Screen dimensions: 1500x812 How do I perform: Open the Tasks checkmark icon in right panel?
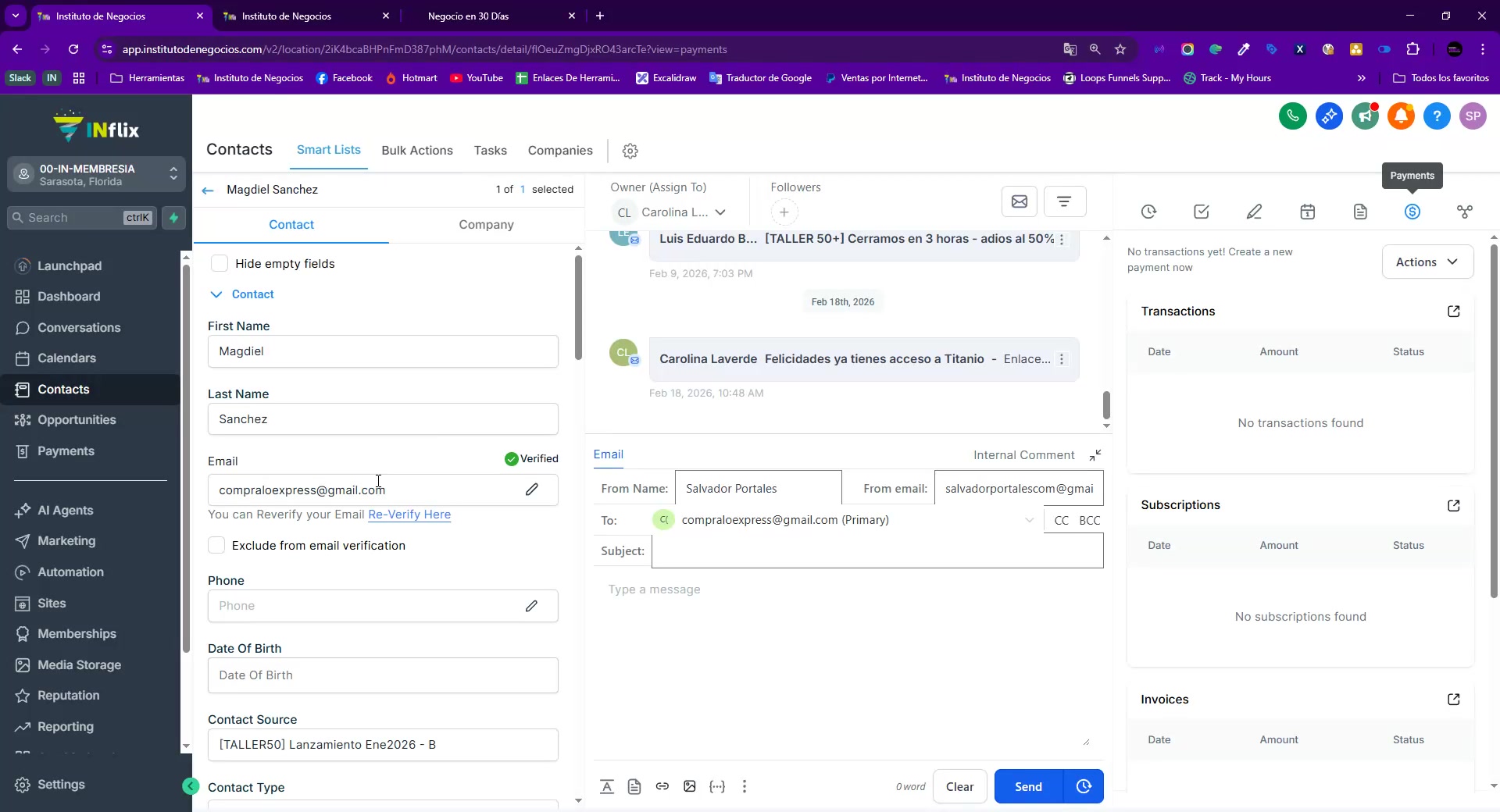coord(1202,212)
